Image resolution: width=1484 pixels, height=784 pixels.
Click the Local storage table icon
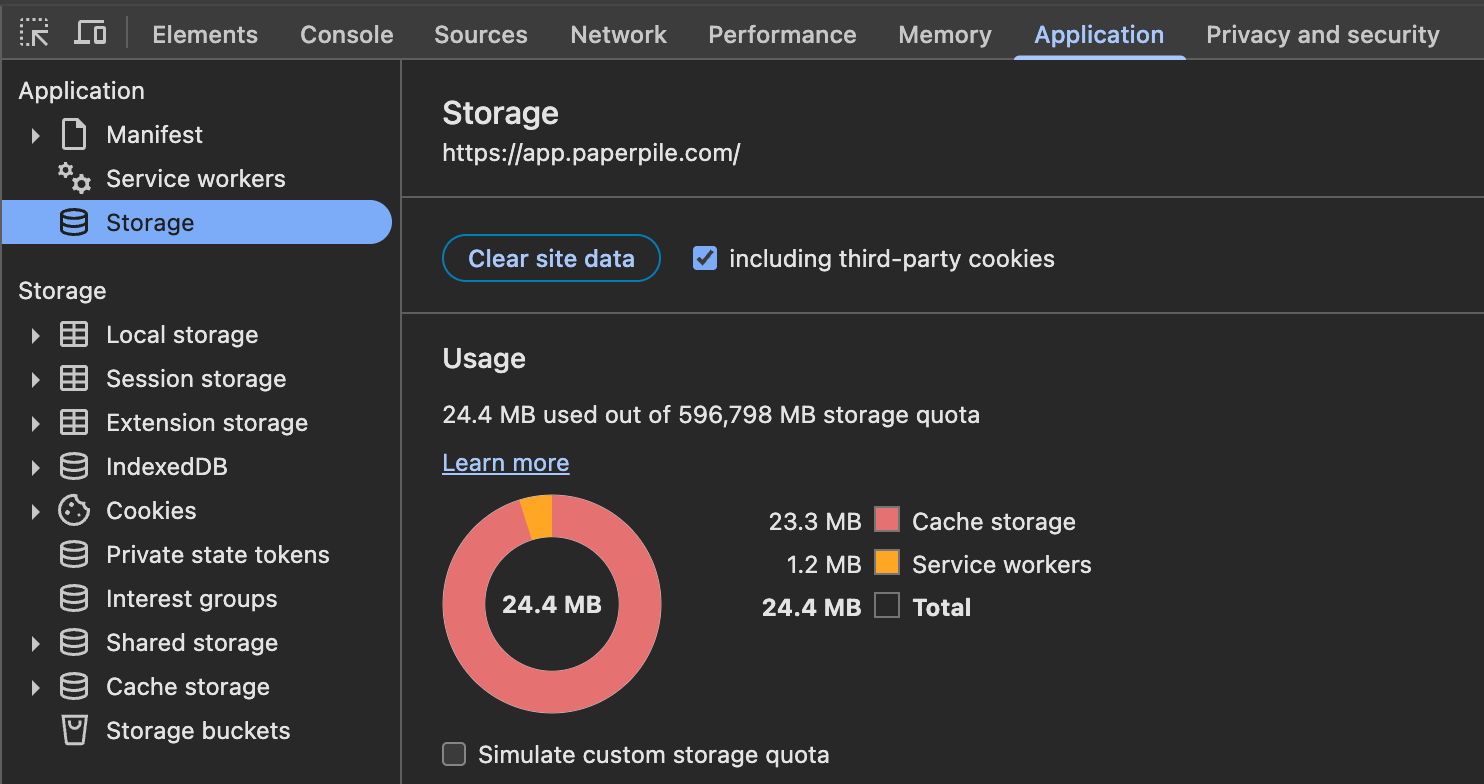(x=74, y=335)
